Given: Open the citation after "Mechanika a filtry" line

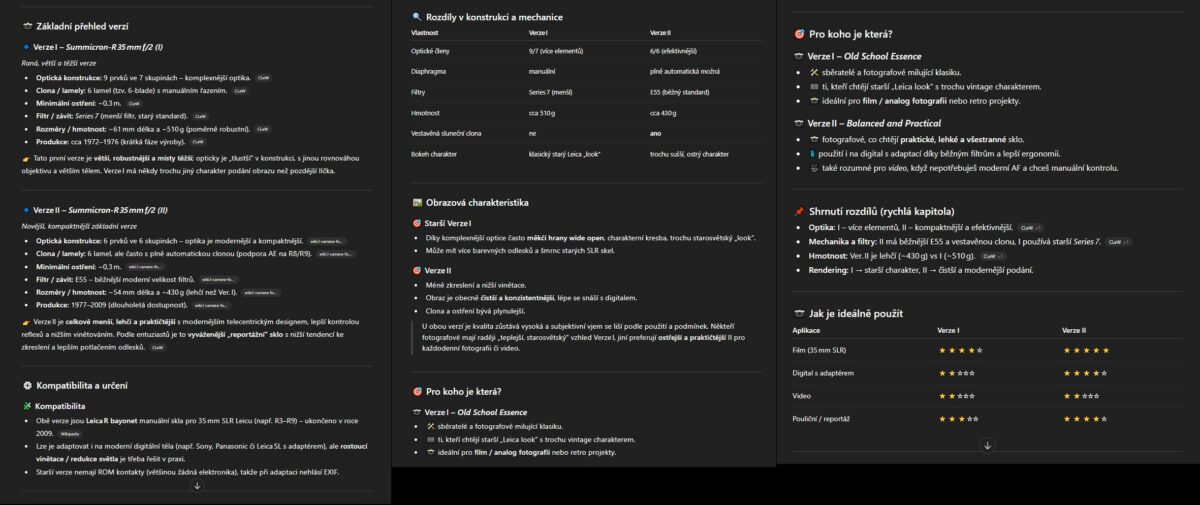Looking at the screenshot, I should tap(1116, 242).
